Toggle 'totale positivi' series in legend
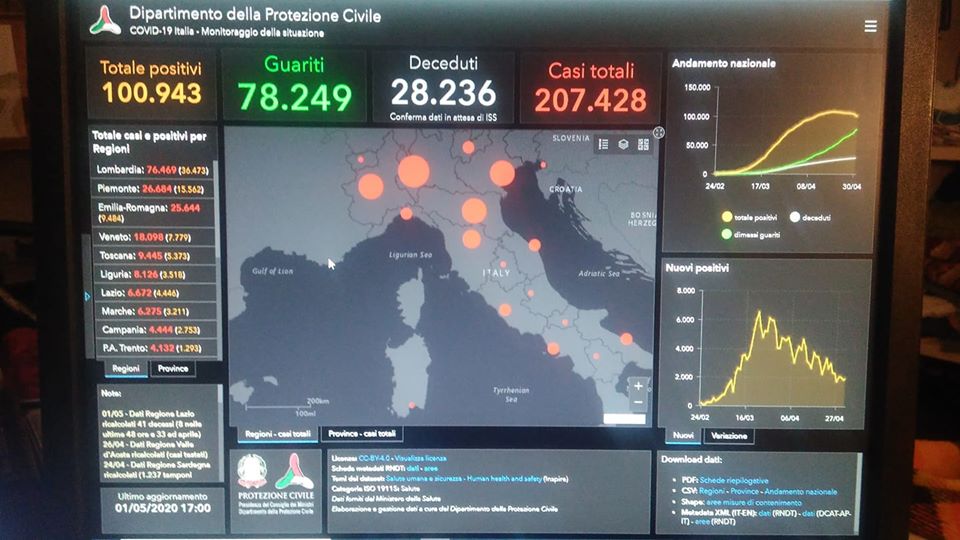The height and width of the screenshot is (540, 960). click(x=749, y=217)
